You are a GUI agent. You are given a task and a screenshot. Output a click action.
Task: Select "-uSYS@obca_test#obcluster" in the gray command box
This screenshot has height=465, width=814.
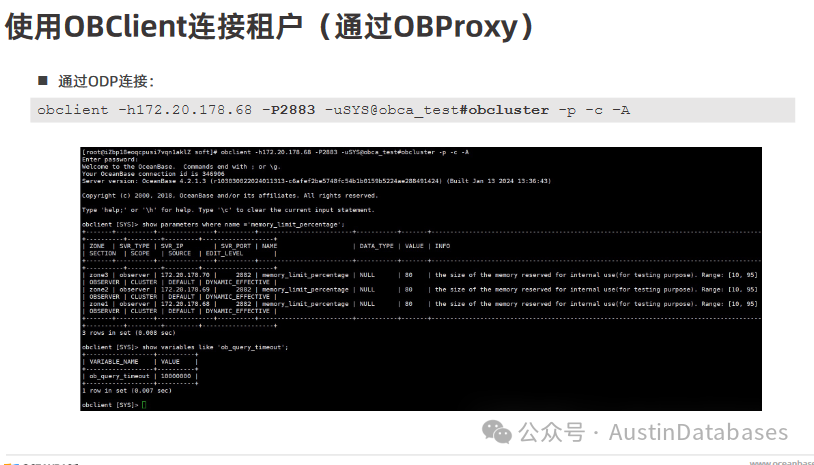click(437, 110)
